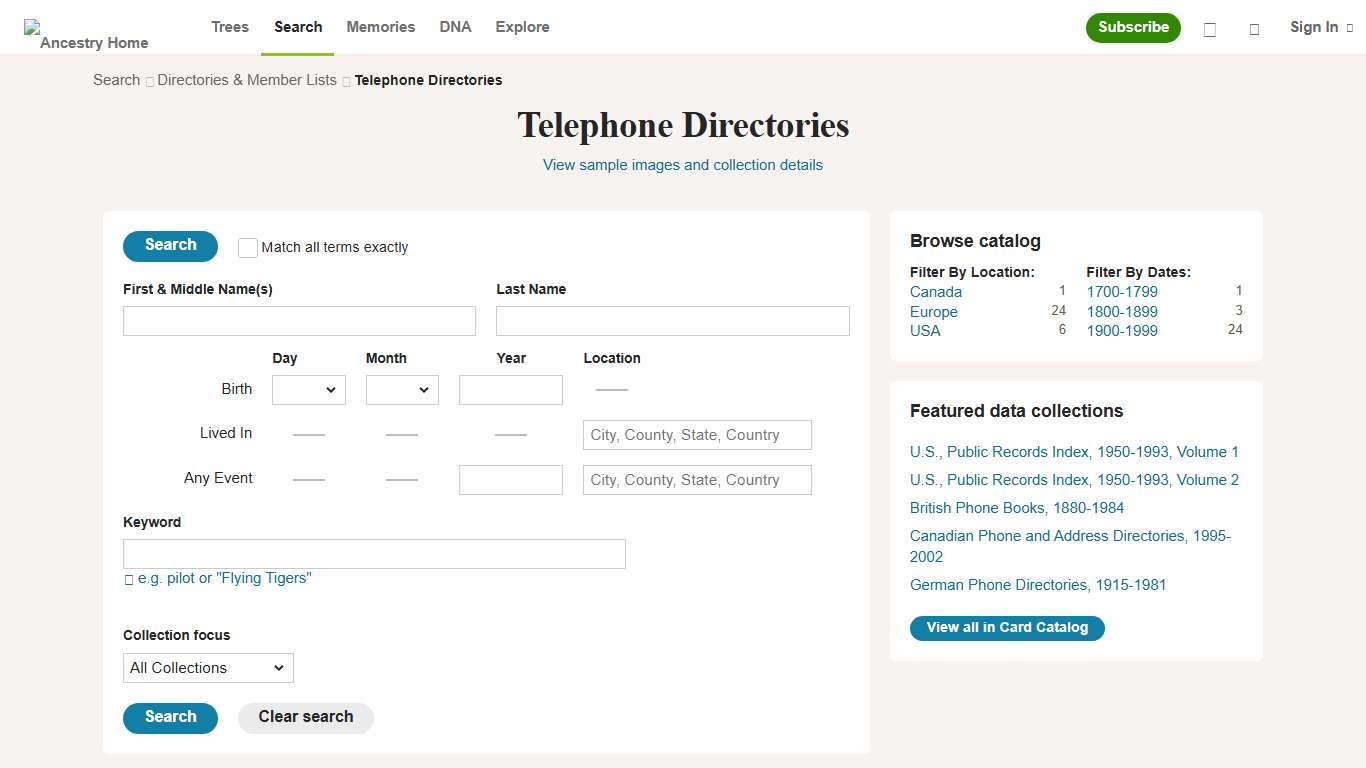The height and width of the screenshot is (768, 1366).
Task: Open the Birth Month dropdown
Action: coord(402,390)
